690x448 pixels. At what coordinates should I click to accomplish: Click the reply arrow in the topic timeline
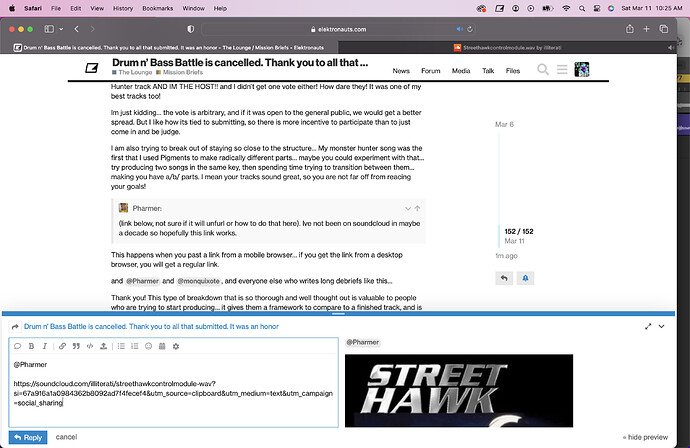point(504,278)
